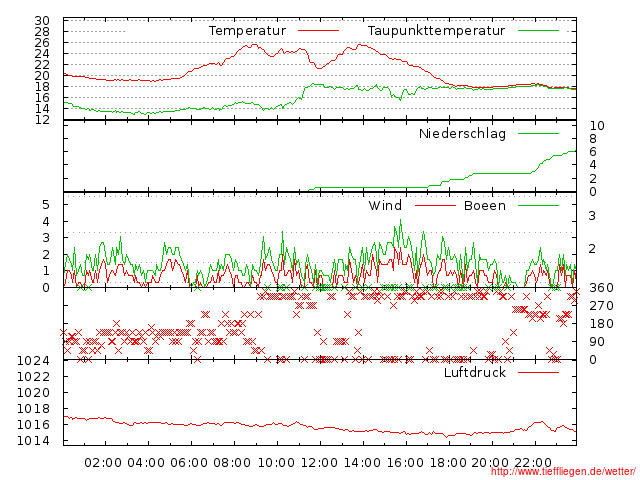Select the 04:00 time axis label
This screenshot has width=640, height=480.
pos(146,463)
